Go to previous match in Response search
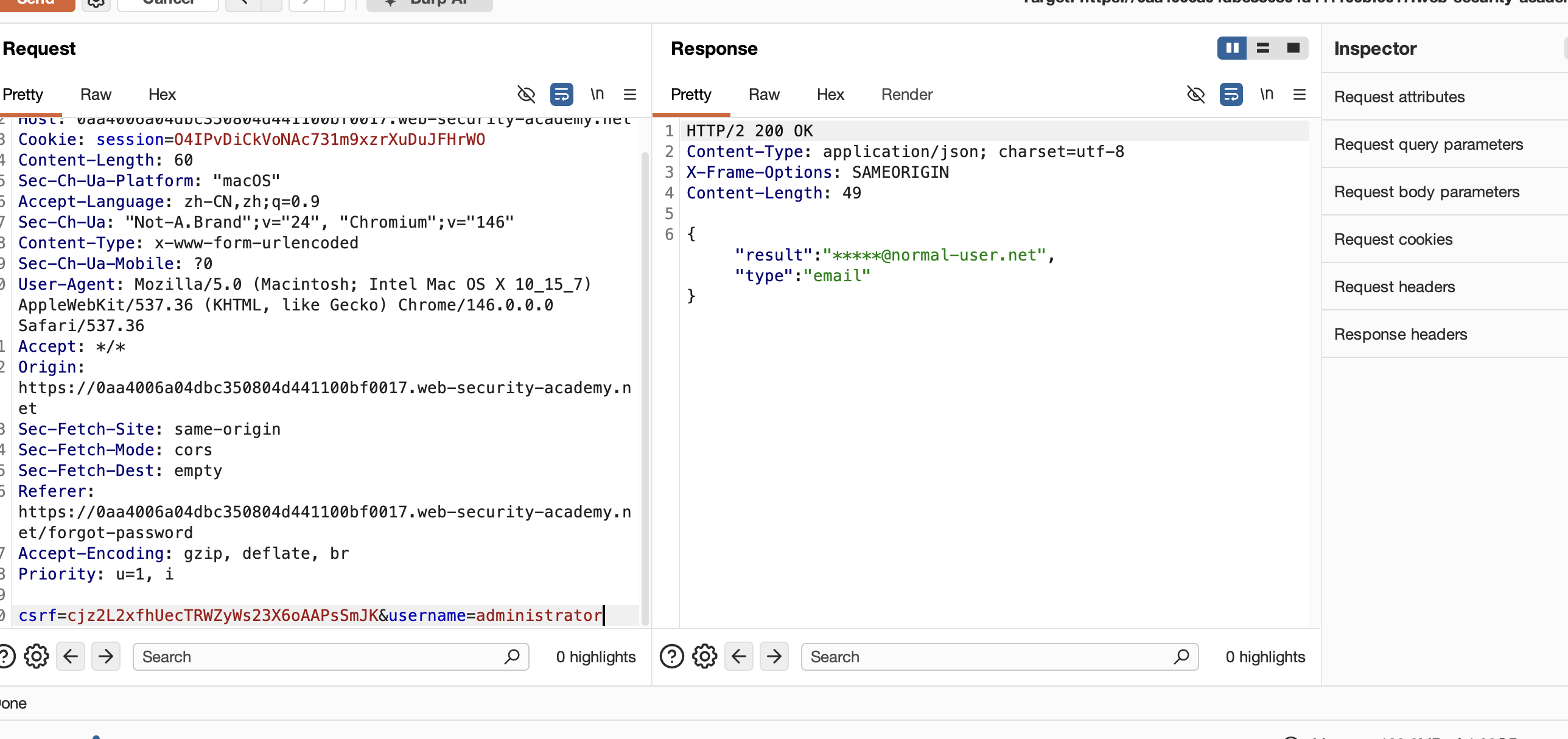Screen dimensions: 1568x739 pos(739,657)
